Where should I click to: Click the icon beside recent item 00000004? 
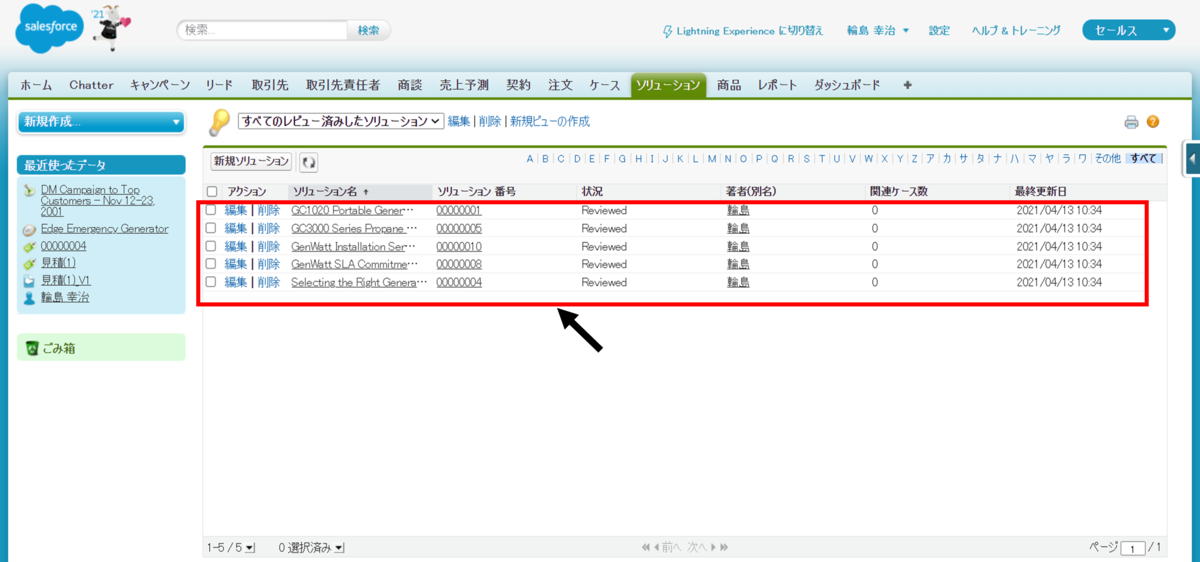pos(30,247)
